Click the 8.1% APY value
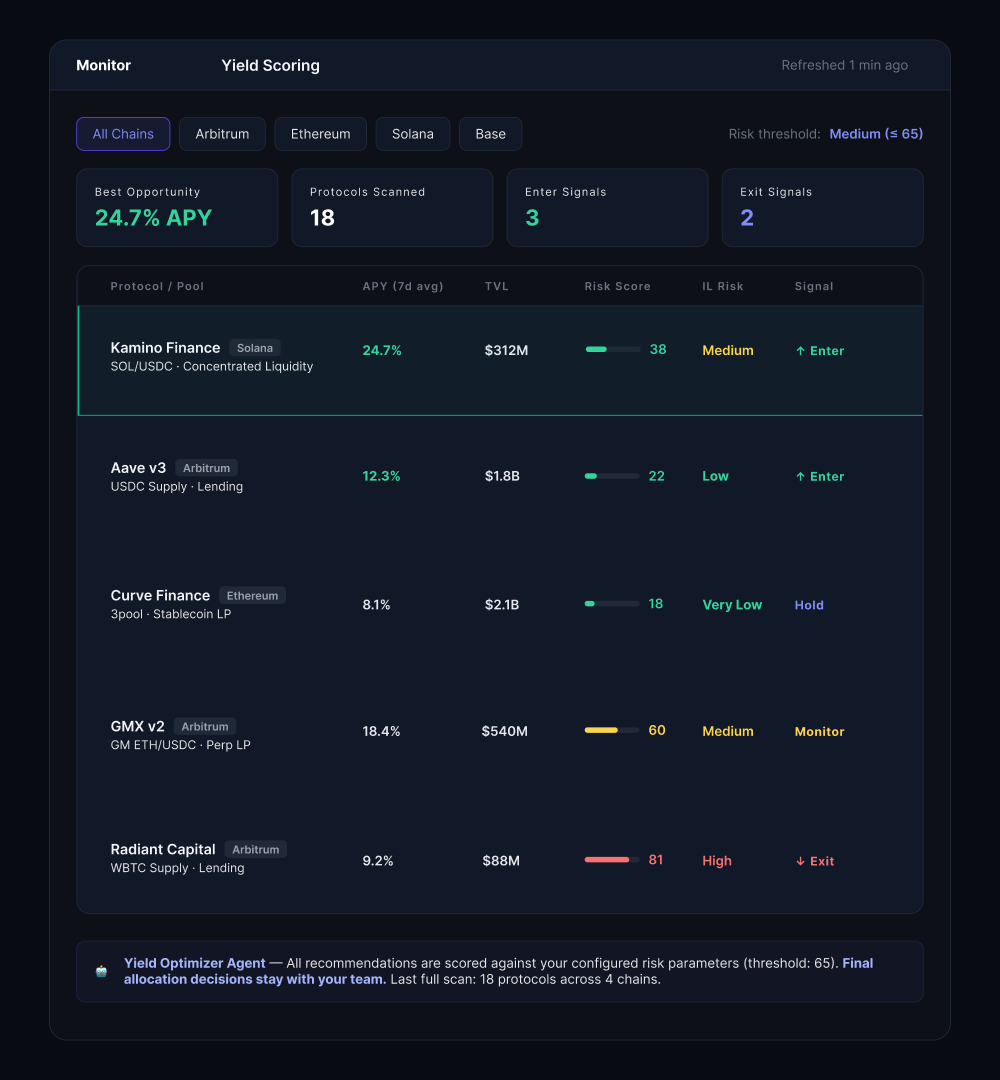 click(x=376, y=605)
